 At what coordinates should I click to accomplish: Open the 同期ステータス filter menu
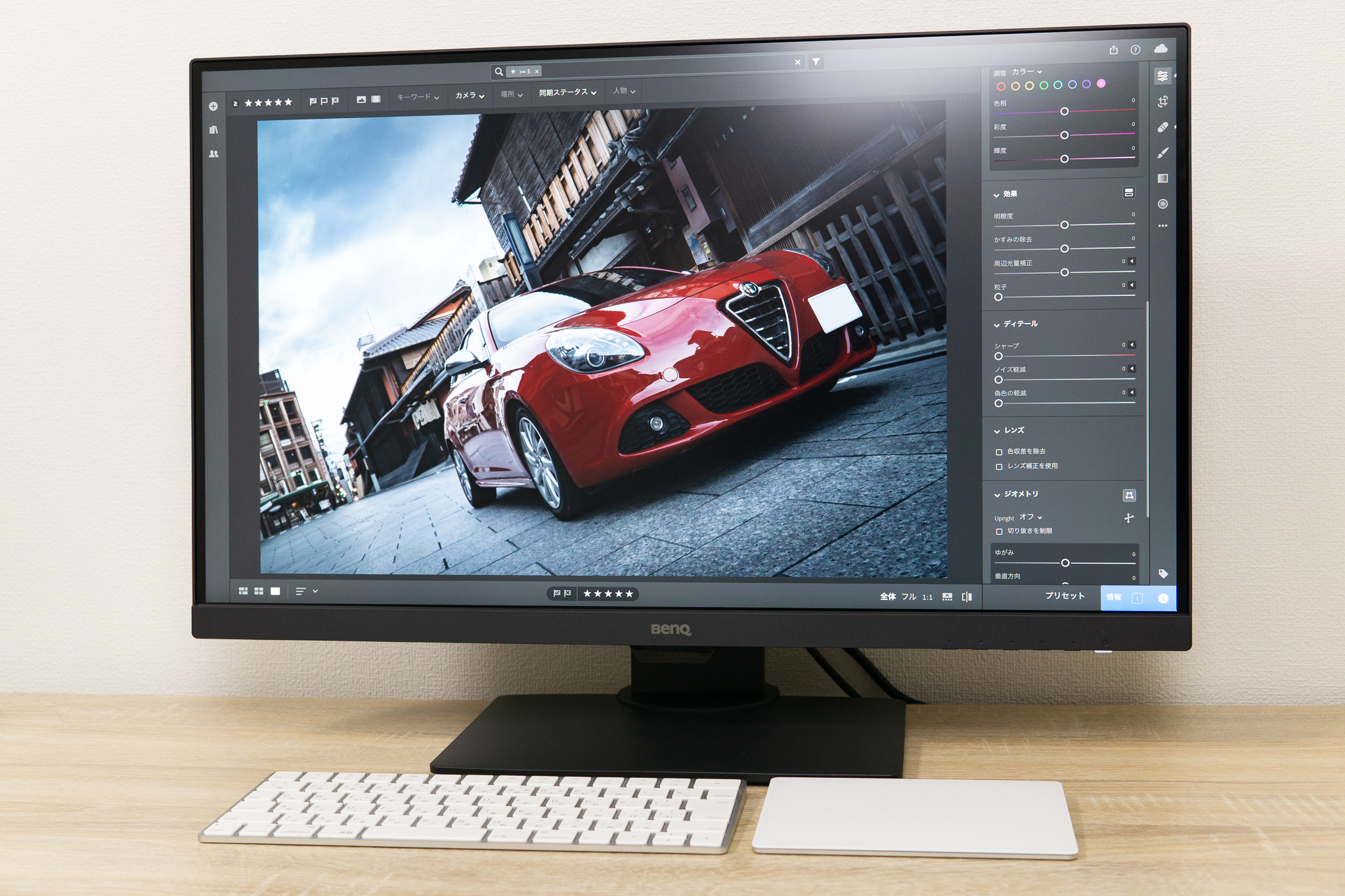click(565, 94)
